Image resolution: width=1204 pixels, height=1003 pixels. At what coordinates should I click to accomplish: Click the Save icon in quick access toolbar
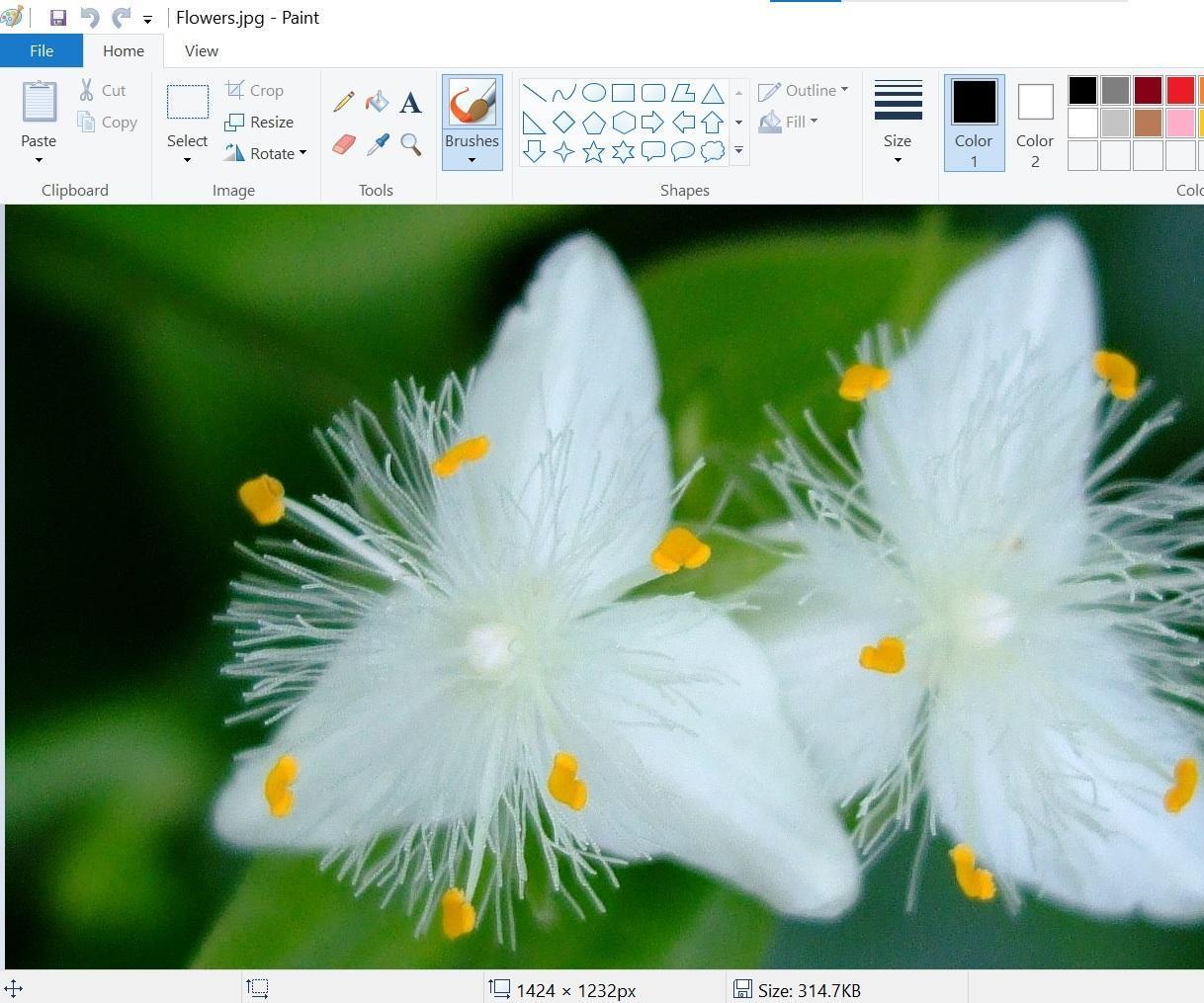pyautogui.click(x=57, y=17)
